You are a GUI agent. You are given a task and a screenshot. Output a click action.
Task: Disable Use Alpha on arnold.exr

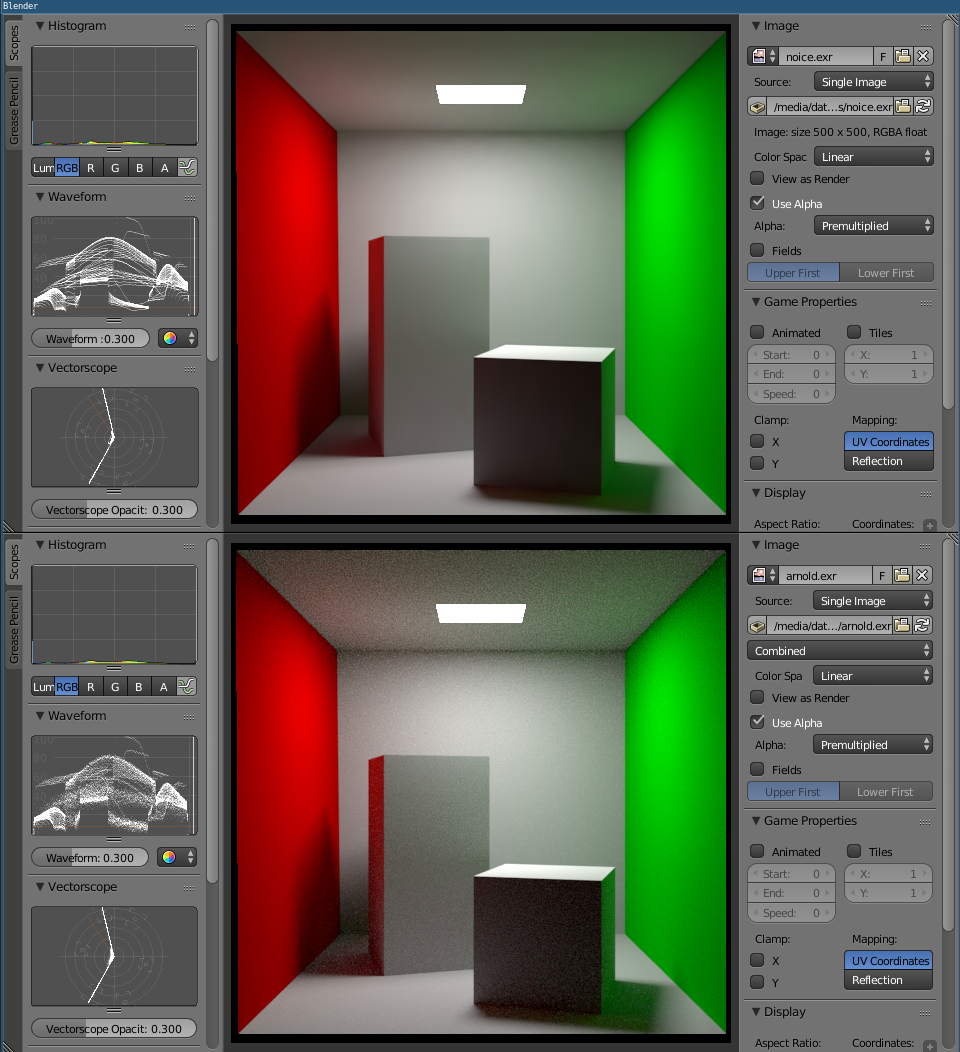click(x=757, y=722)
